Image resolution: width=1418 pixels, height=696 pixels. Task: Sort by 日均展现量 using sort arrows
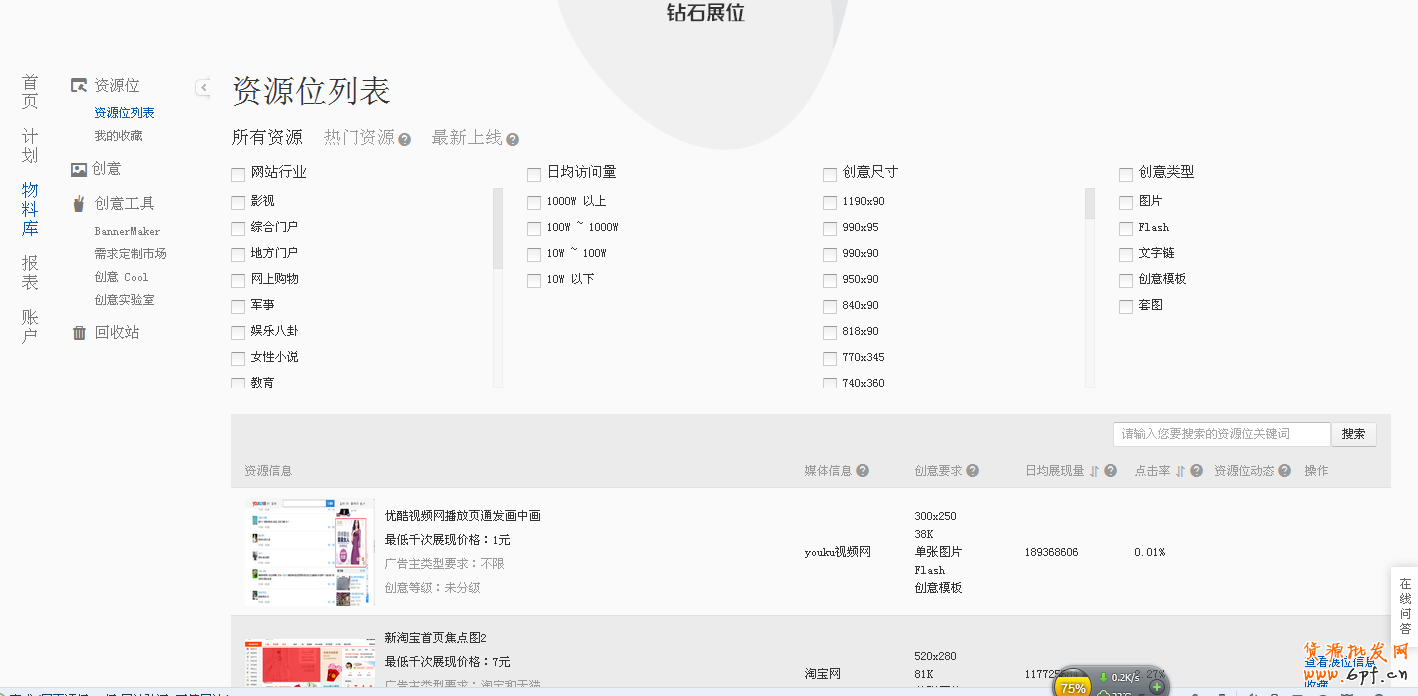(x=1094, y=471)
